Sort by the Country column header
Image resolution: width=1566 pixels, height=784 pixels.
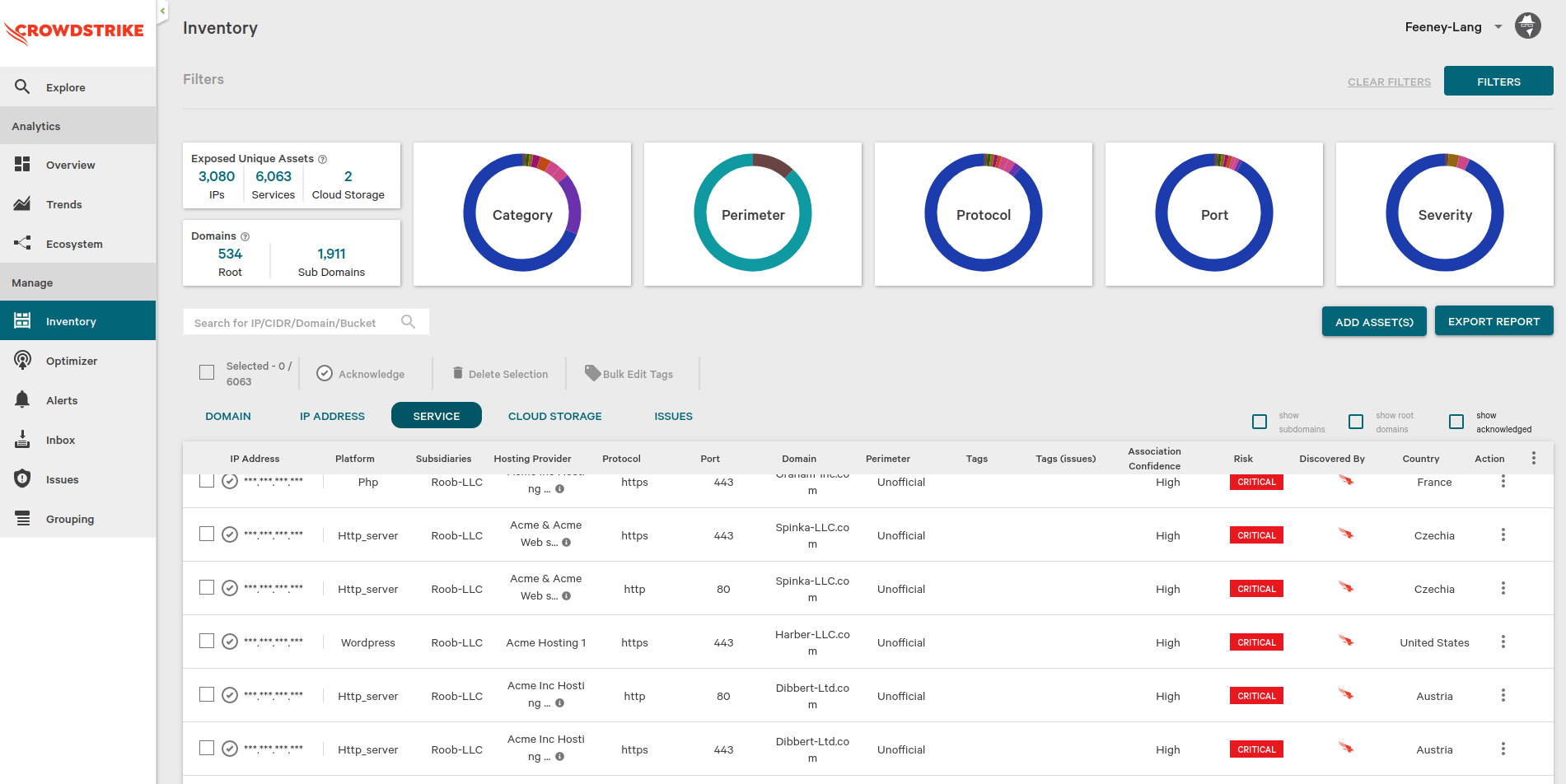pos(1421,459)
